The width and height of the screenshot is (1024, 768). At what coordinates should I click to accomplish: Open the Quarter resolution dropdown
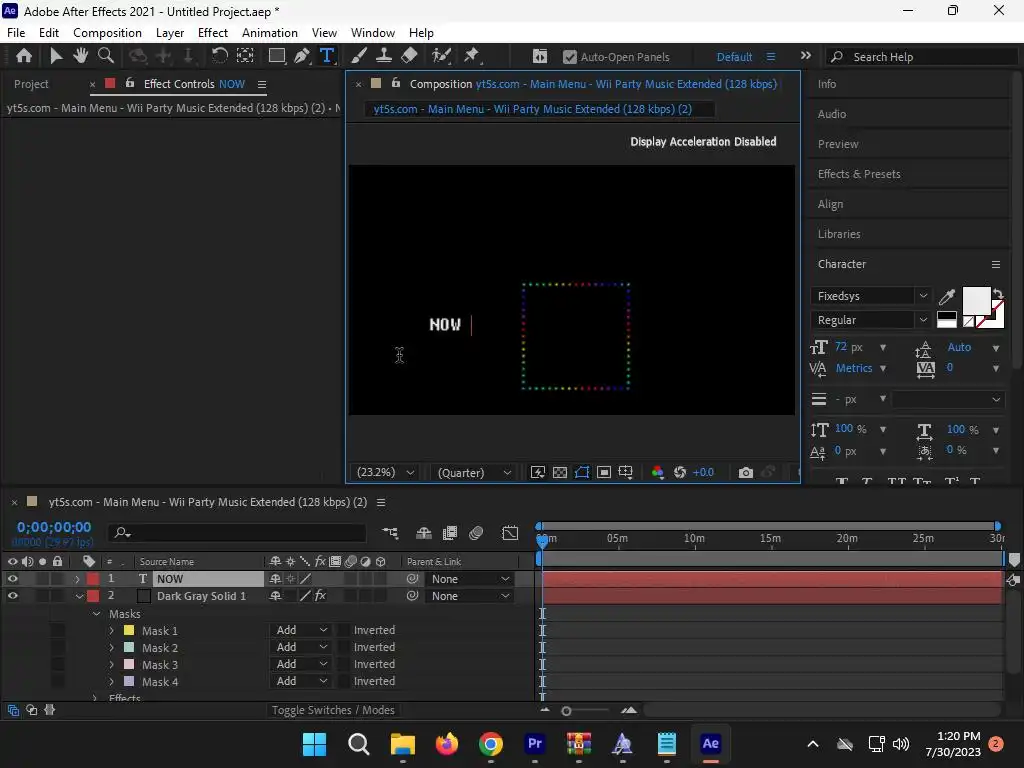[x=473, y=472]
